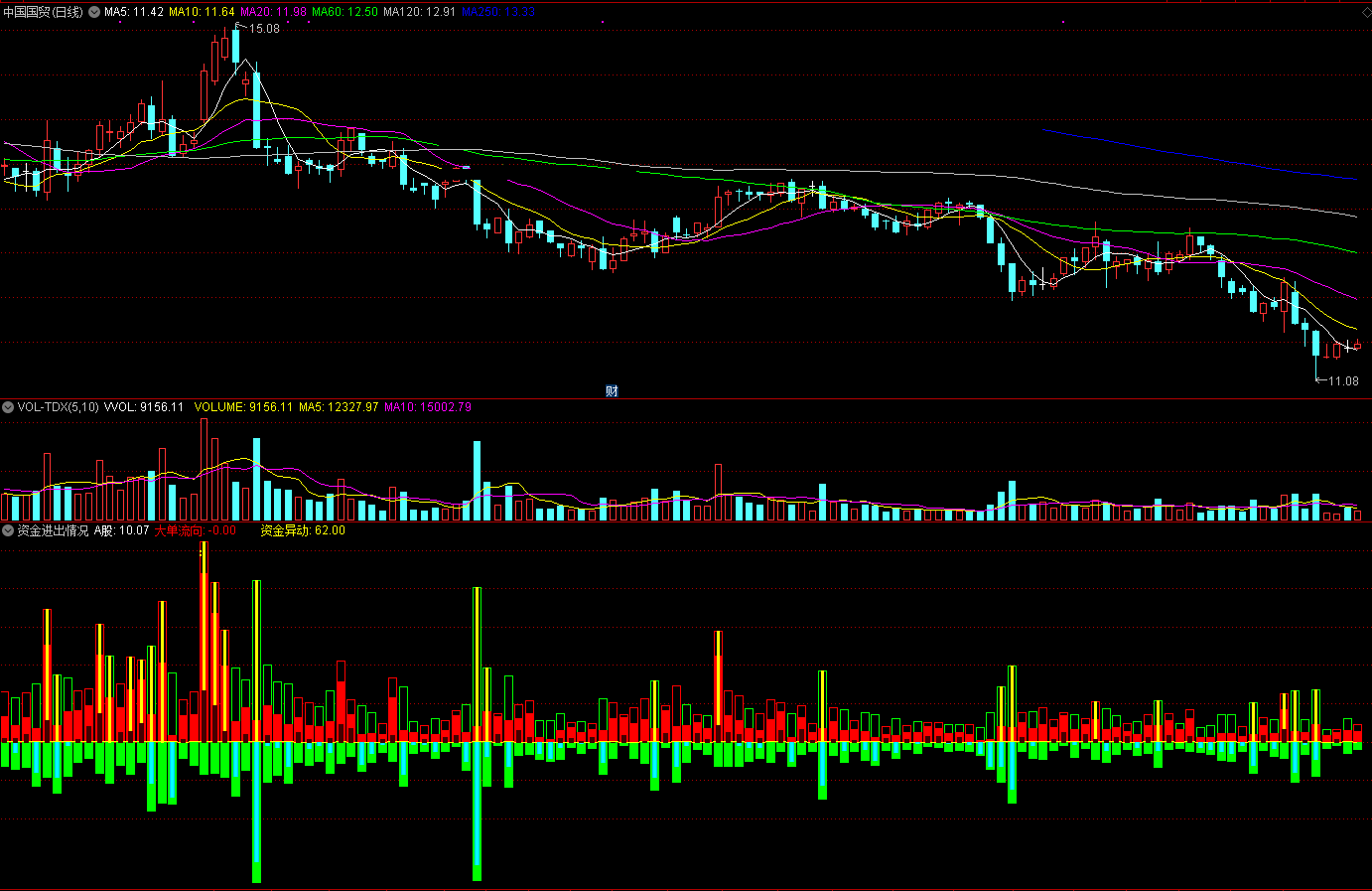1372x891 pixels.
Task: Select the MA10: 11.64 label
Action: pyautogui.click(x=202, y=12)
